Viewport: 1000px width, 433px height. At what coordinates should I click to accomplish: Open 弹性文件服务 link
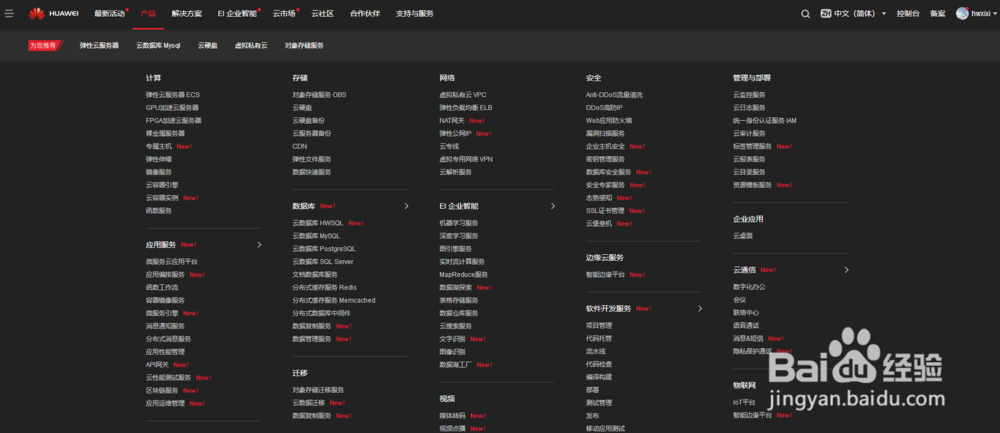click(x=312, y=159)
